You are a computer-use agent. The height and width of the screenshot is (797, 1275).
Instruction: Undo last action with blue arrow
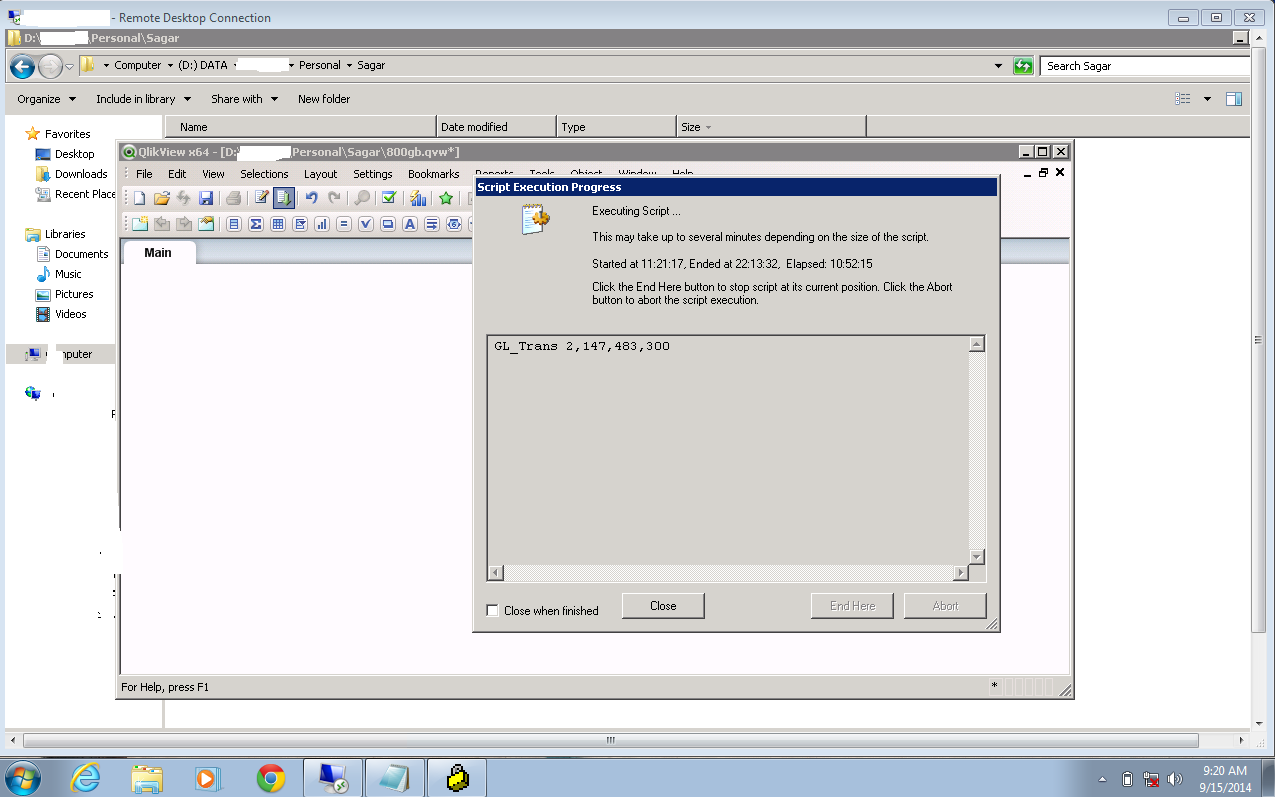[x=312, y=198]
